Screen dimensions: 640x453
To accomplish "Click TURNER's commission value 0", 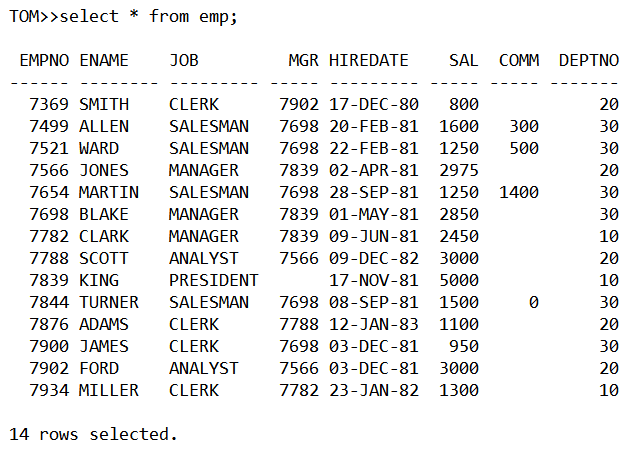I will pos(534,302).
